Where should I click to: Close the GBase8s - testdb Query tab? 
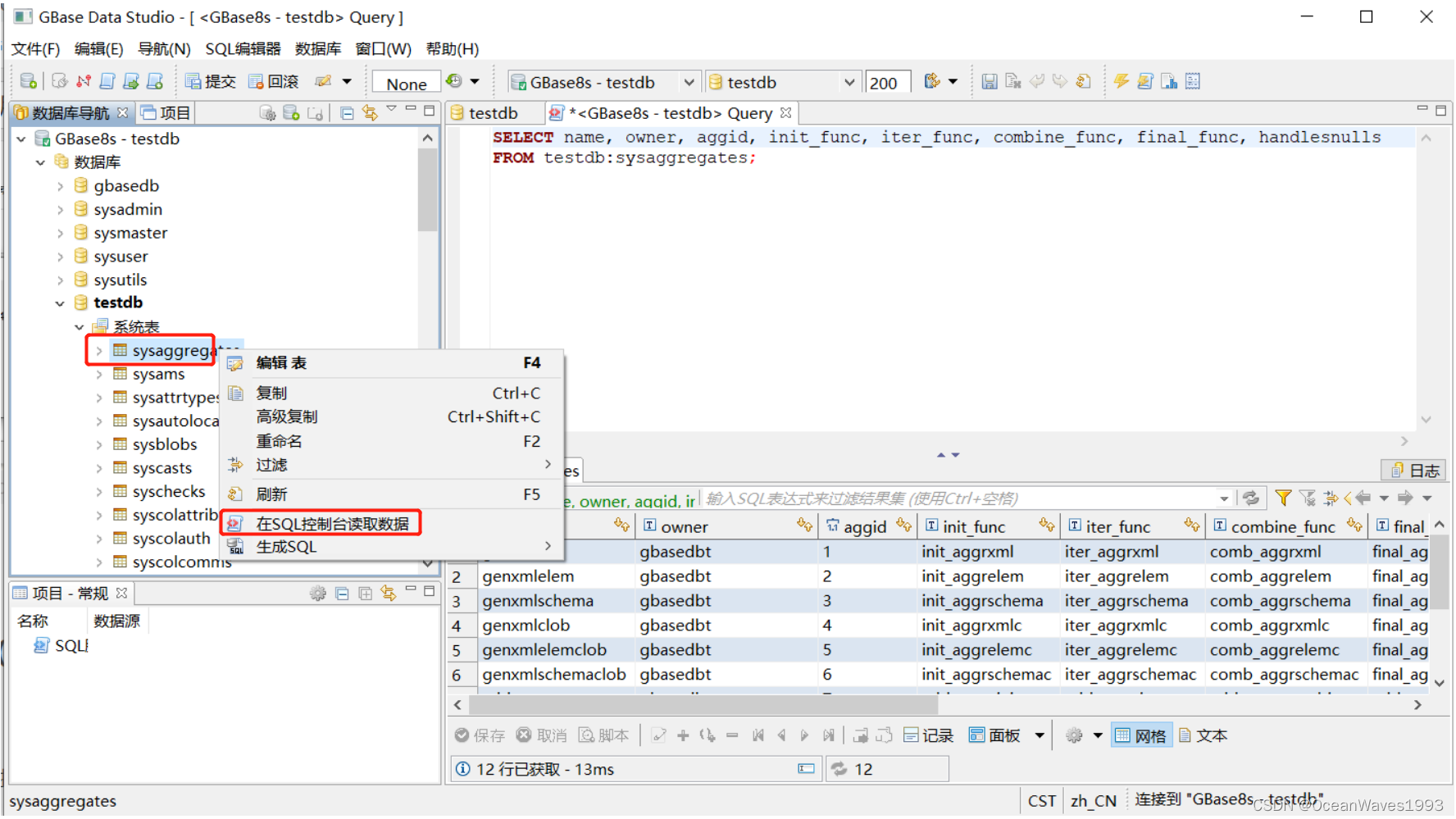click(x=785, y=112)
